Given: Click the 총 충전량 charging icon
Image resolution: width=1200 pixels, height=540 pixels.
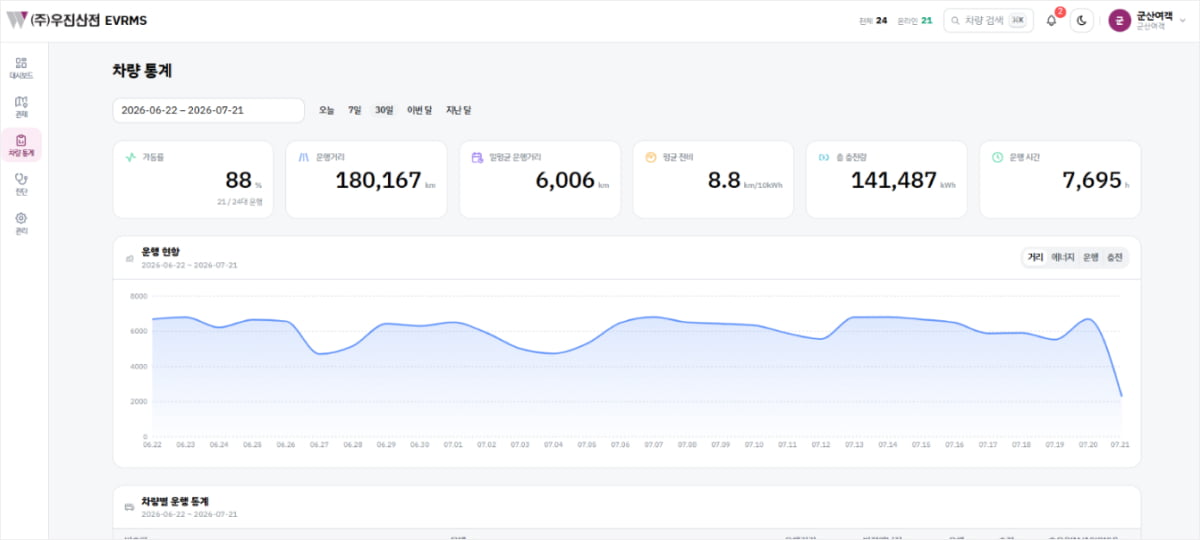Looking at the screenshot, I should tap(823, 157).
